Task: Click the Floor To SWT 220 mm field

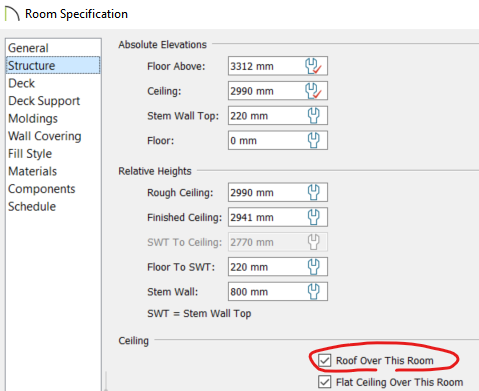Action: click(278, 267)
